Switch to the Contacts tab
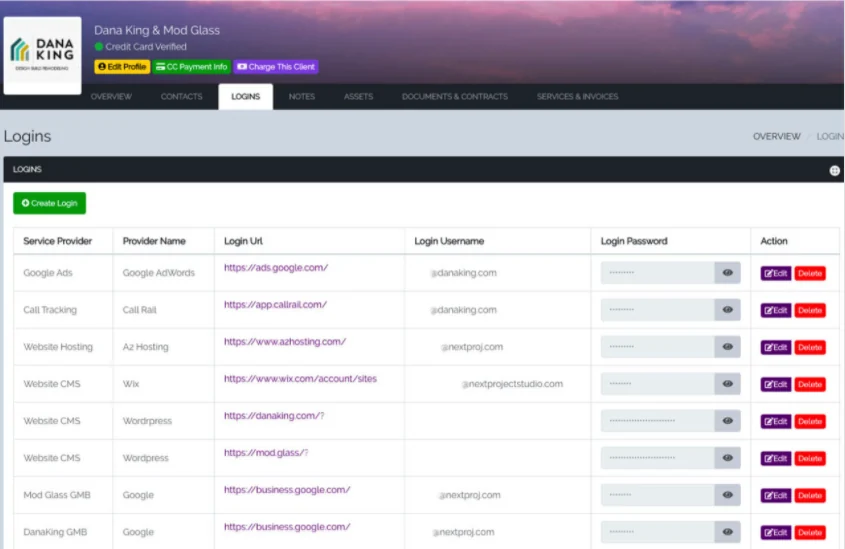The height and width of the screenshot is (549, 845). [x=182, y=96]
